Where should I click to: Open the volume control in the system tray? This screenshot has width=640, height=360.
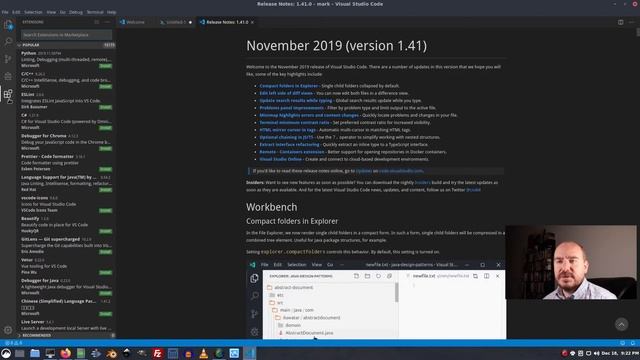coord(596,353)
